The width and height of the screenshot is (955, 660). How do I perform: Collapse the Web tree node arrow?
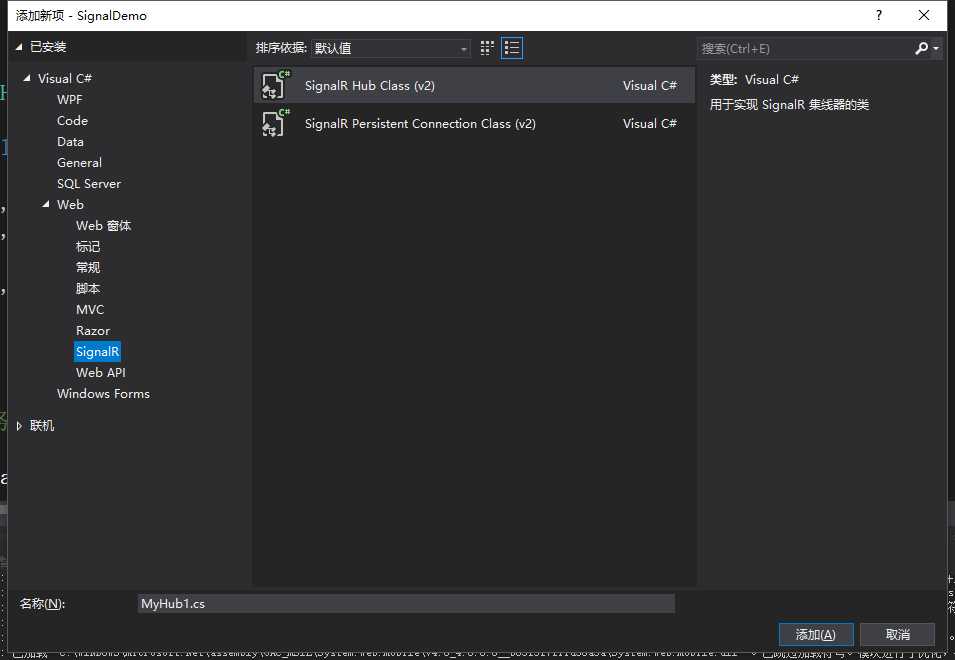point(46,204)
